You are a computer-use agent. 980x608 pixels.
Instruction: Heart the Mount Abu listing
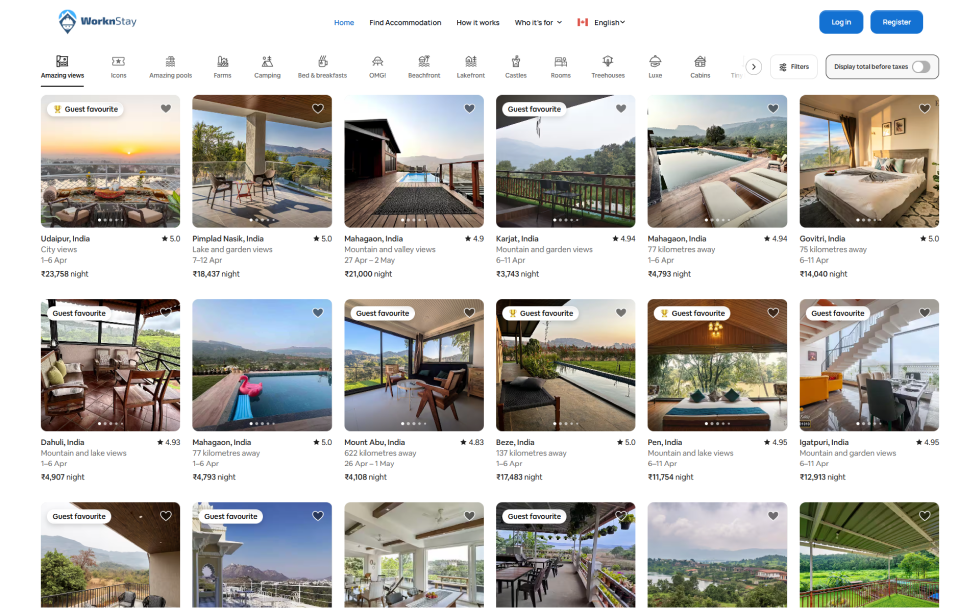(470, 313)
